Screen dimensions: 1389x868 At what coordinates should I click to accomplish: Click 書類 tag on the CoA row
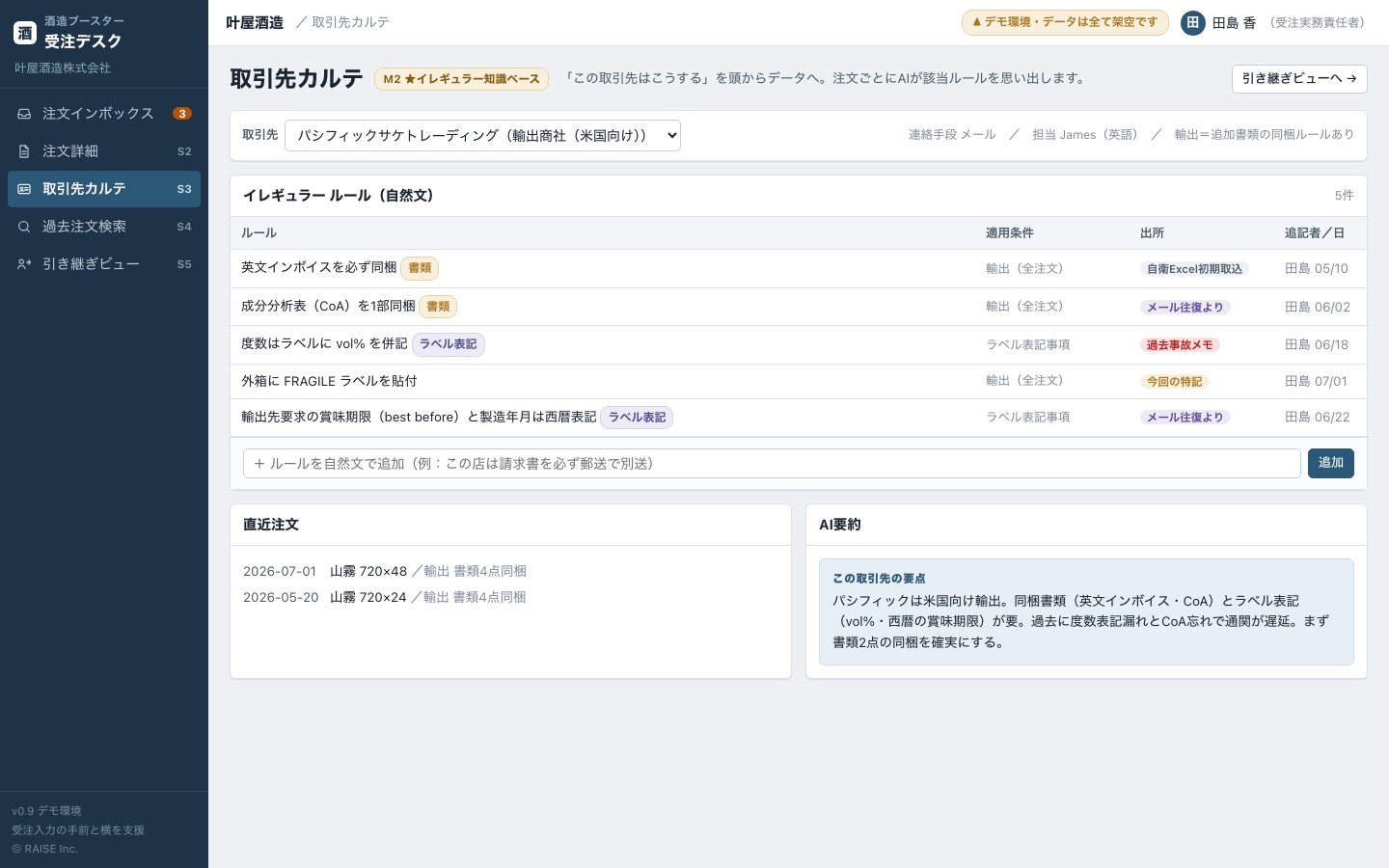(438, 307)
